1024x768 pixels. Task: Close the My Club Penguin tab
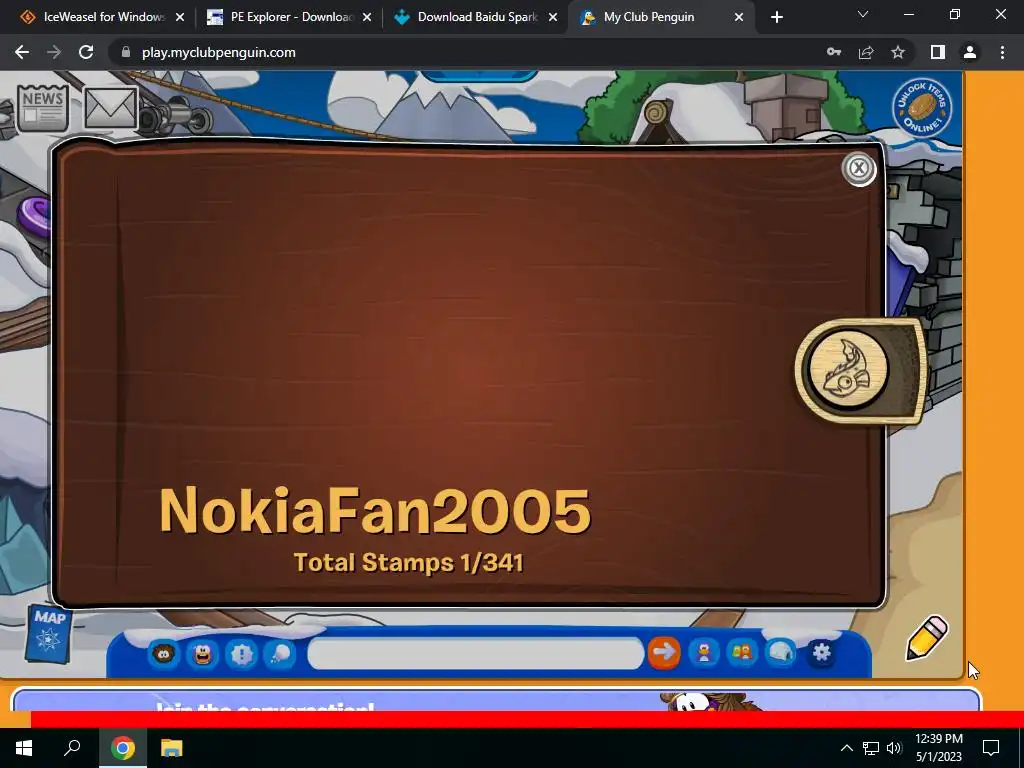pyautogui.click(x=739, y=18)
